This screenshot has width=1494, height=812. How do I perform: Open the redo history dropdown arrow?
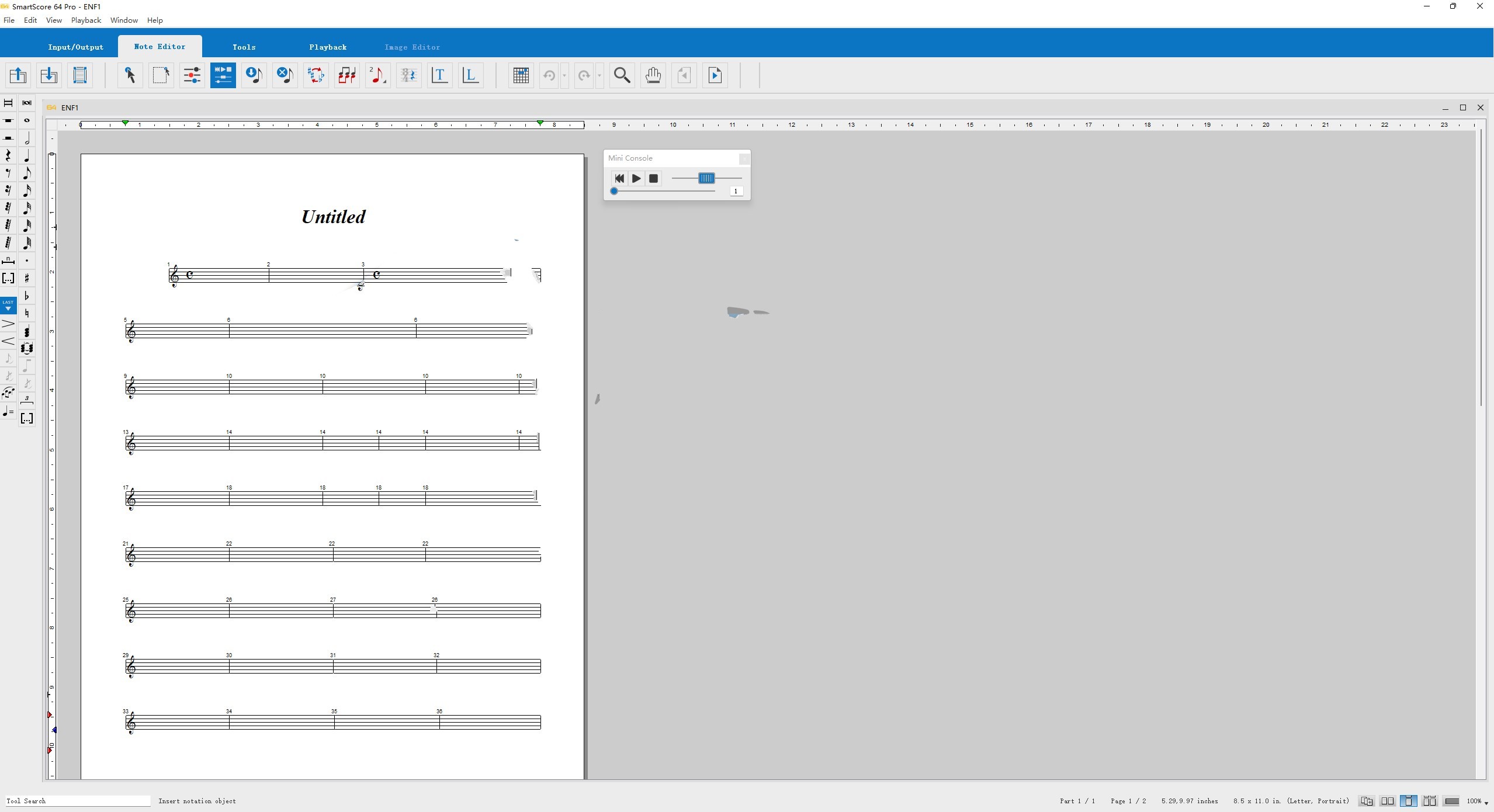click(599, 75)
